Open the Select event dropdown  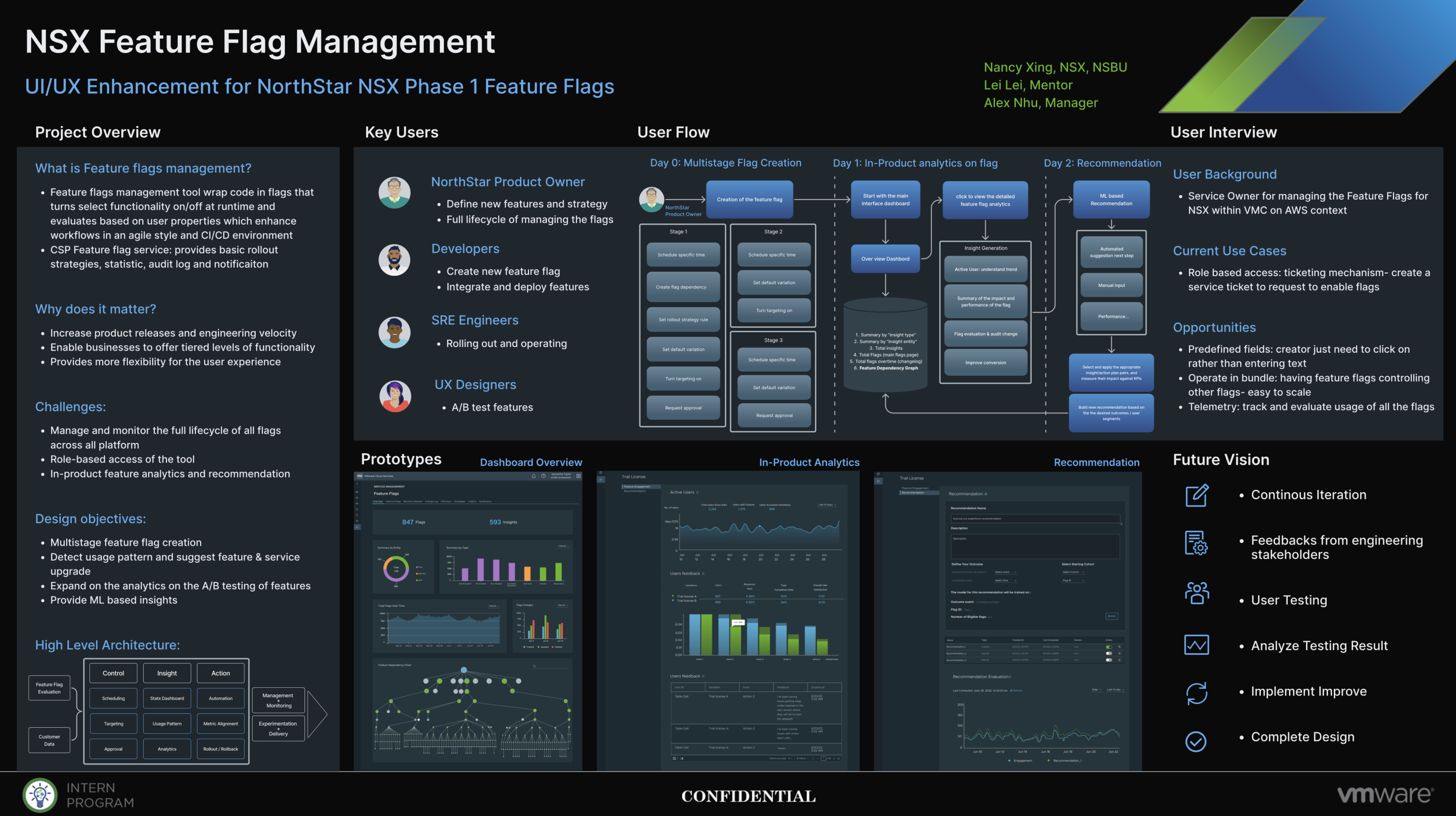(1006, 572)
